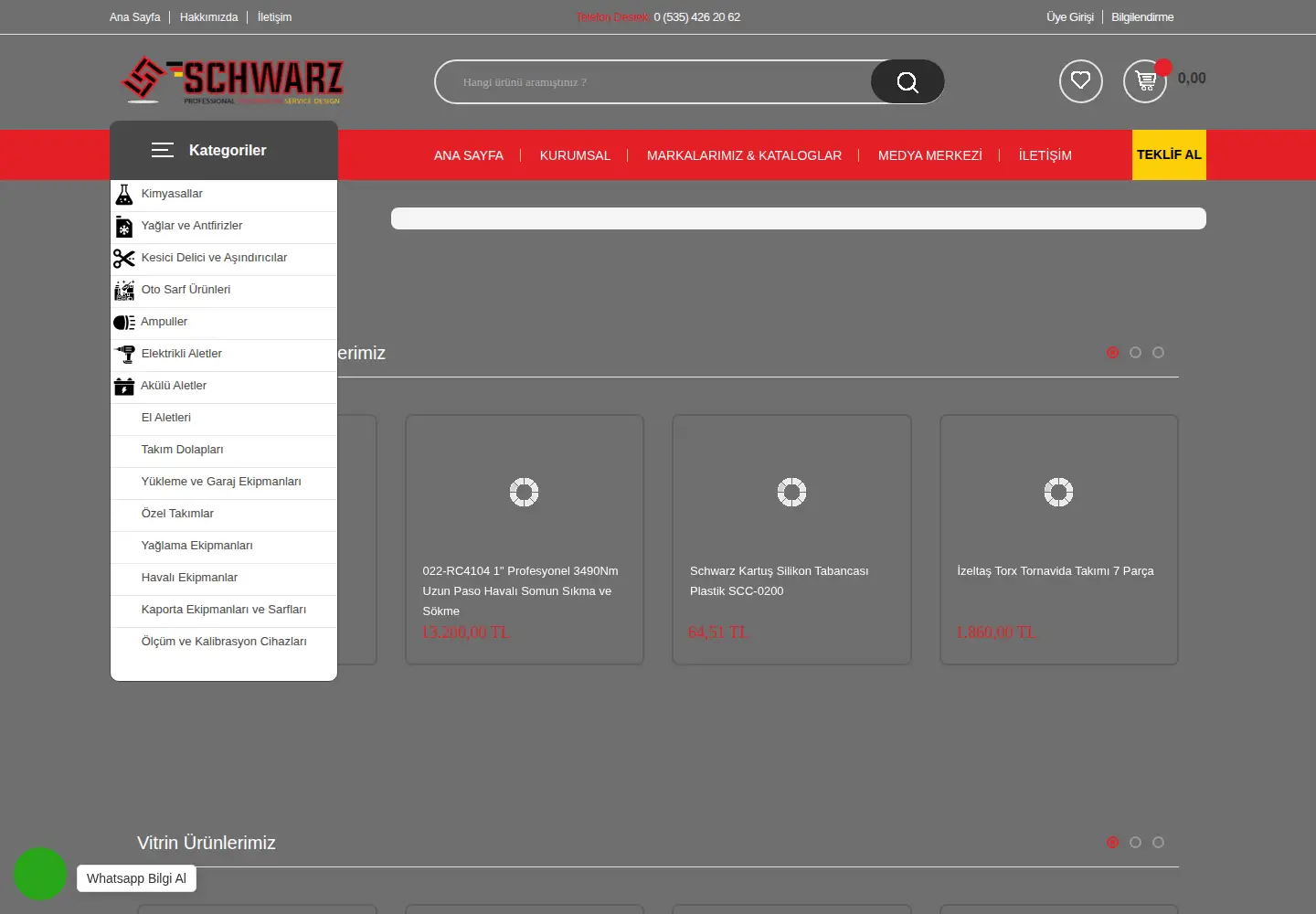
Task: Select first carousel dot in upper section
Action: [1112, 353]
